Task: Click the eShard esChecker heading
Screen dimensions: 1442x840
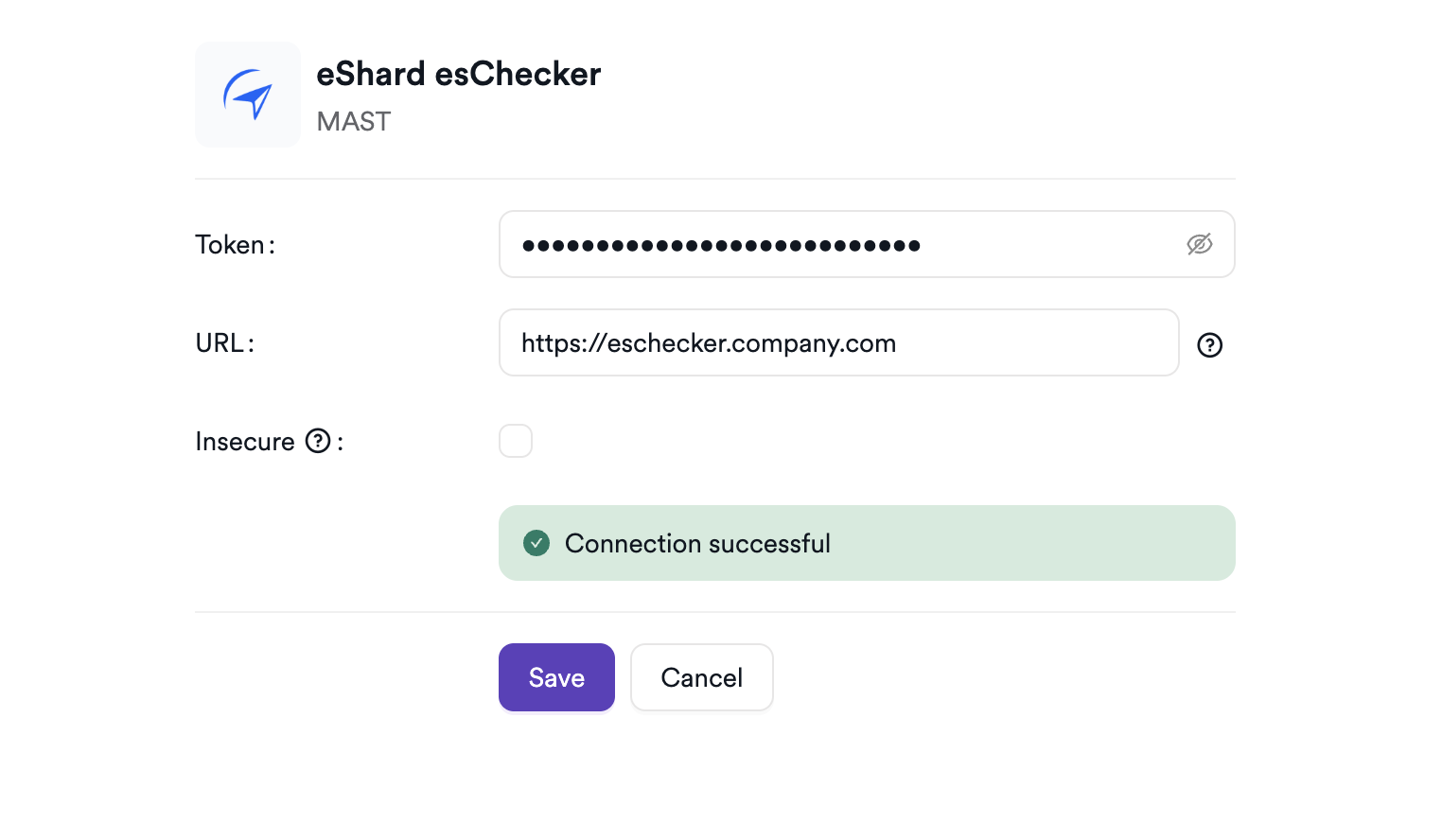Action: pos(458,74)
